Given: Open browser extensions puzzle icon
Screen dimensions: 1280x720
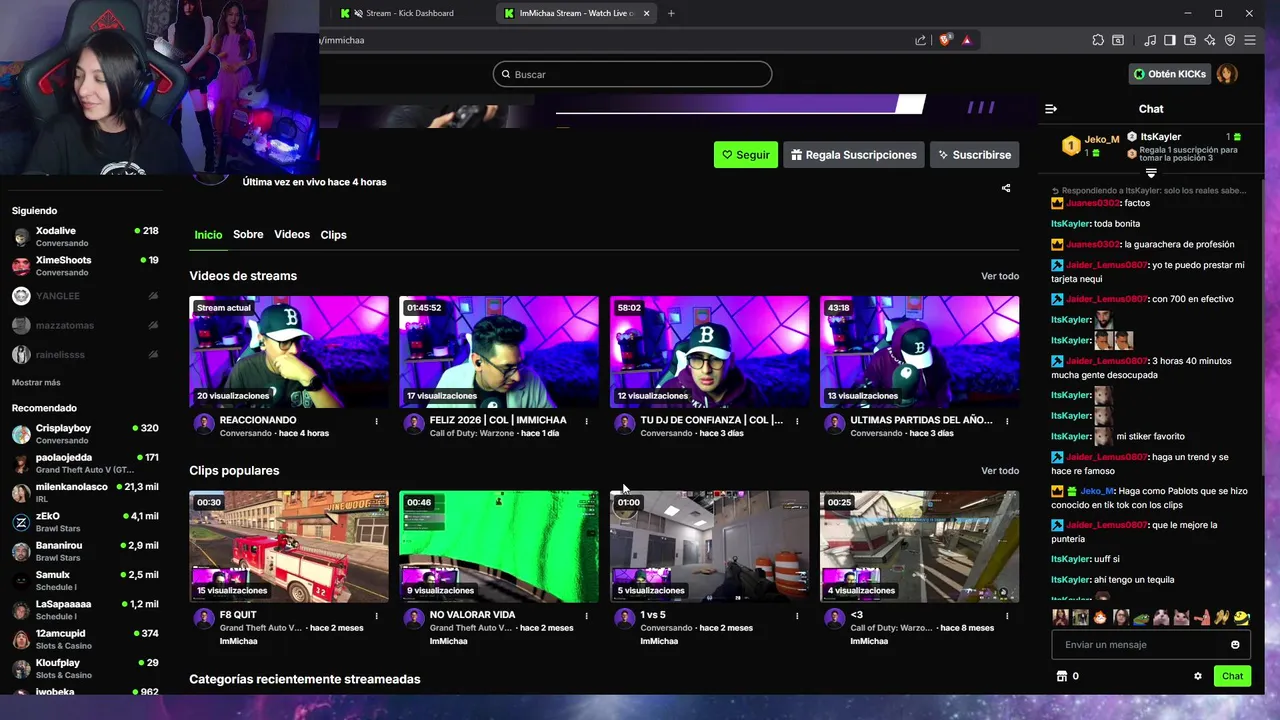Looking at the screenshot, I should tap(1098, 40).
